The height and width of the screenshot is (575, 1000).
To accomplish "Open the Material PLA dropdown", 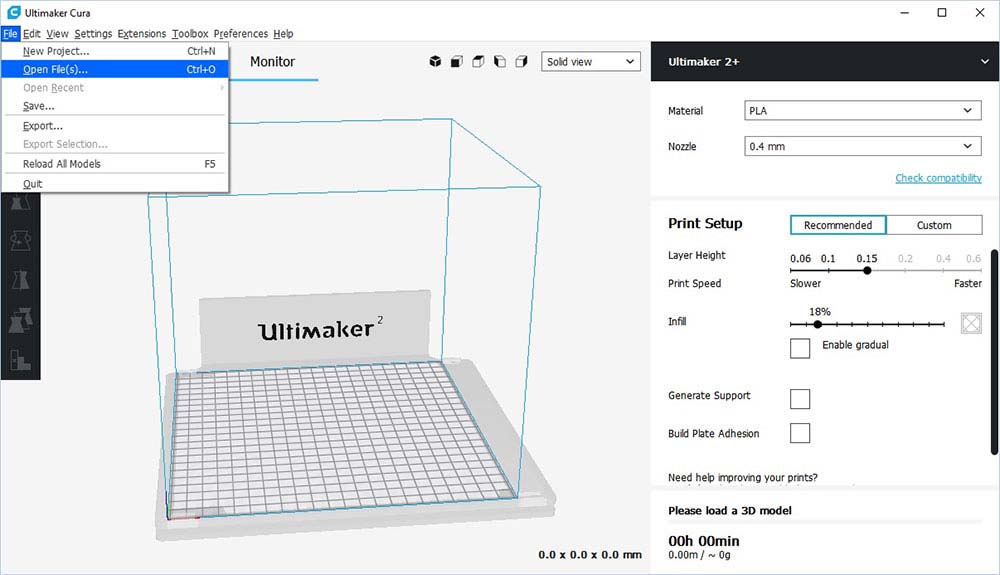I will pyautogui.click(x=862, y=111).
